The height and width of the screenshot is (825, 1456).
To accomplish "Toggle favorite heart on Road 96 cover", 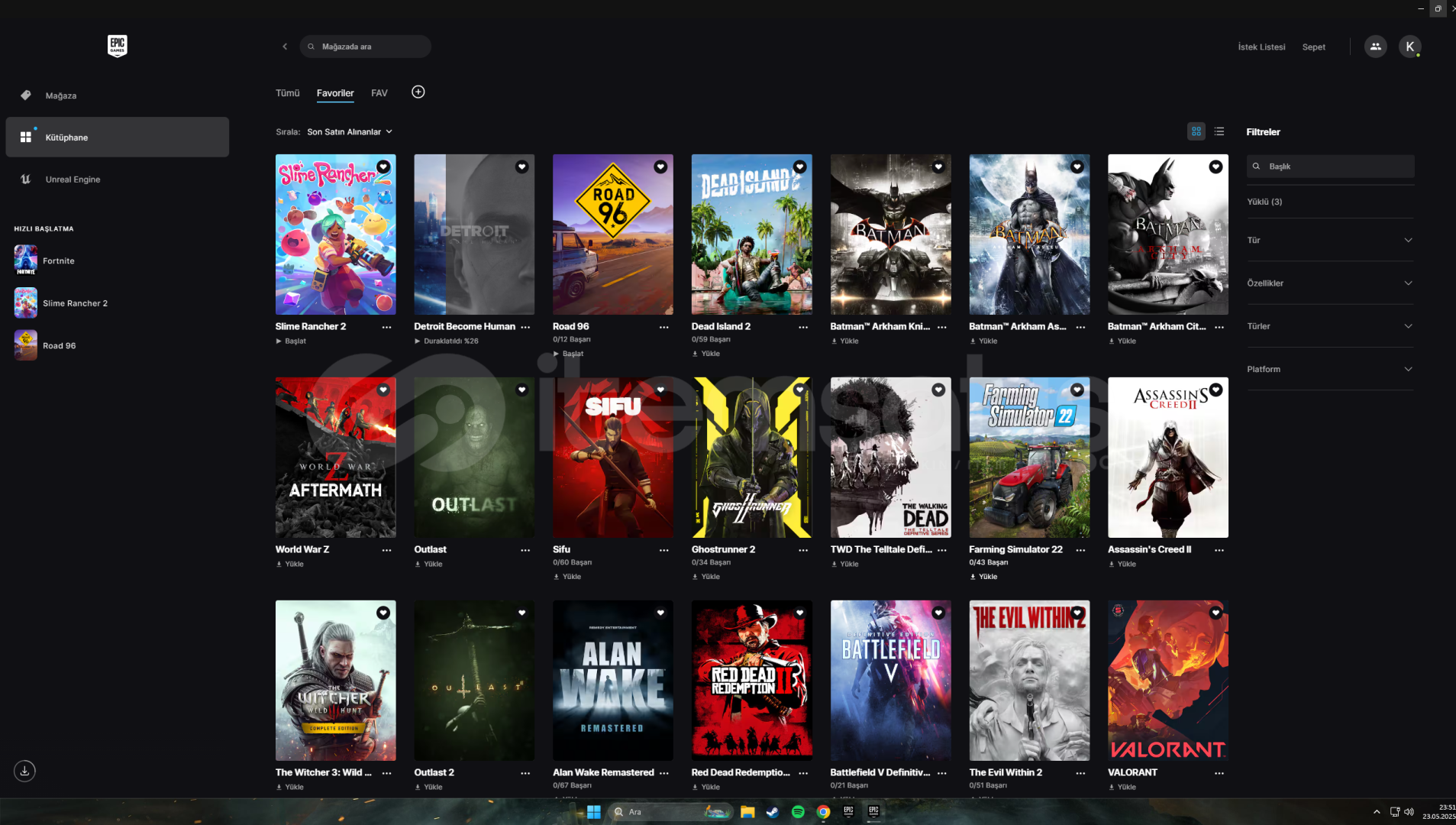I will [x=660, y=167].
